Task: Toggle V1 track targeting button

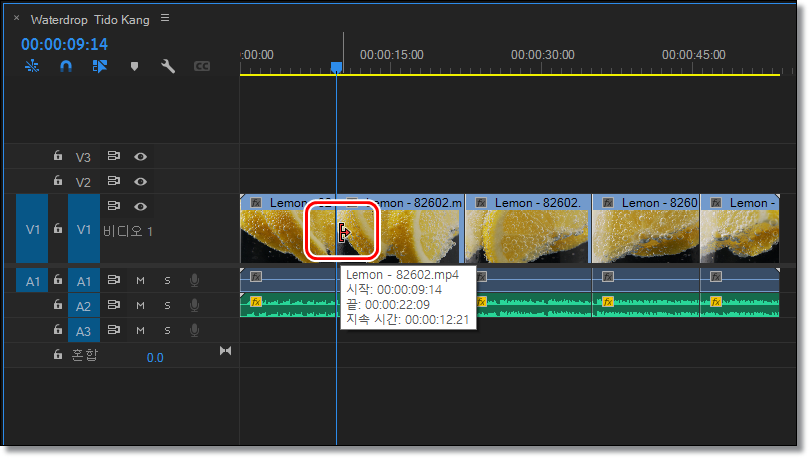Action: click(84, 229)
